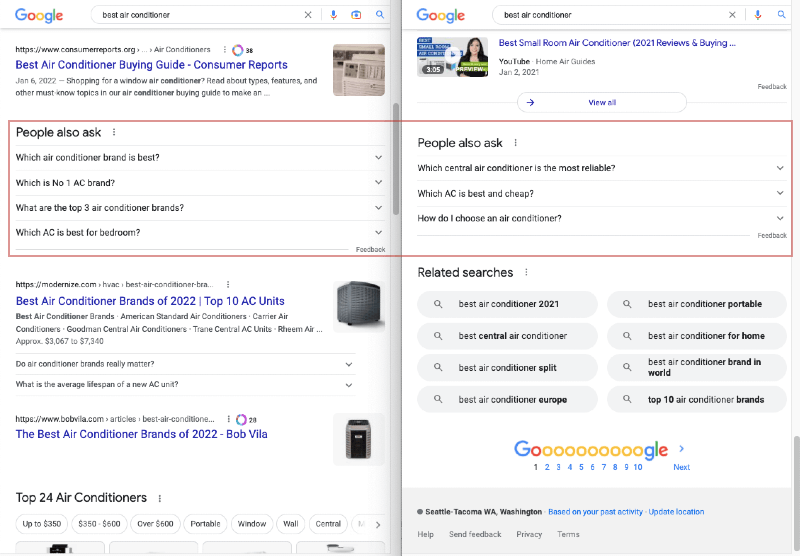Start voice search in left window

(x=333, y=15)
